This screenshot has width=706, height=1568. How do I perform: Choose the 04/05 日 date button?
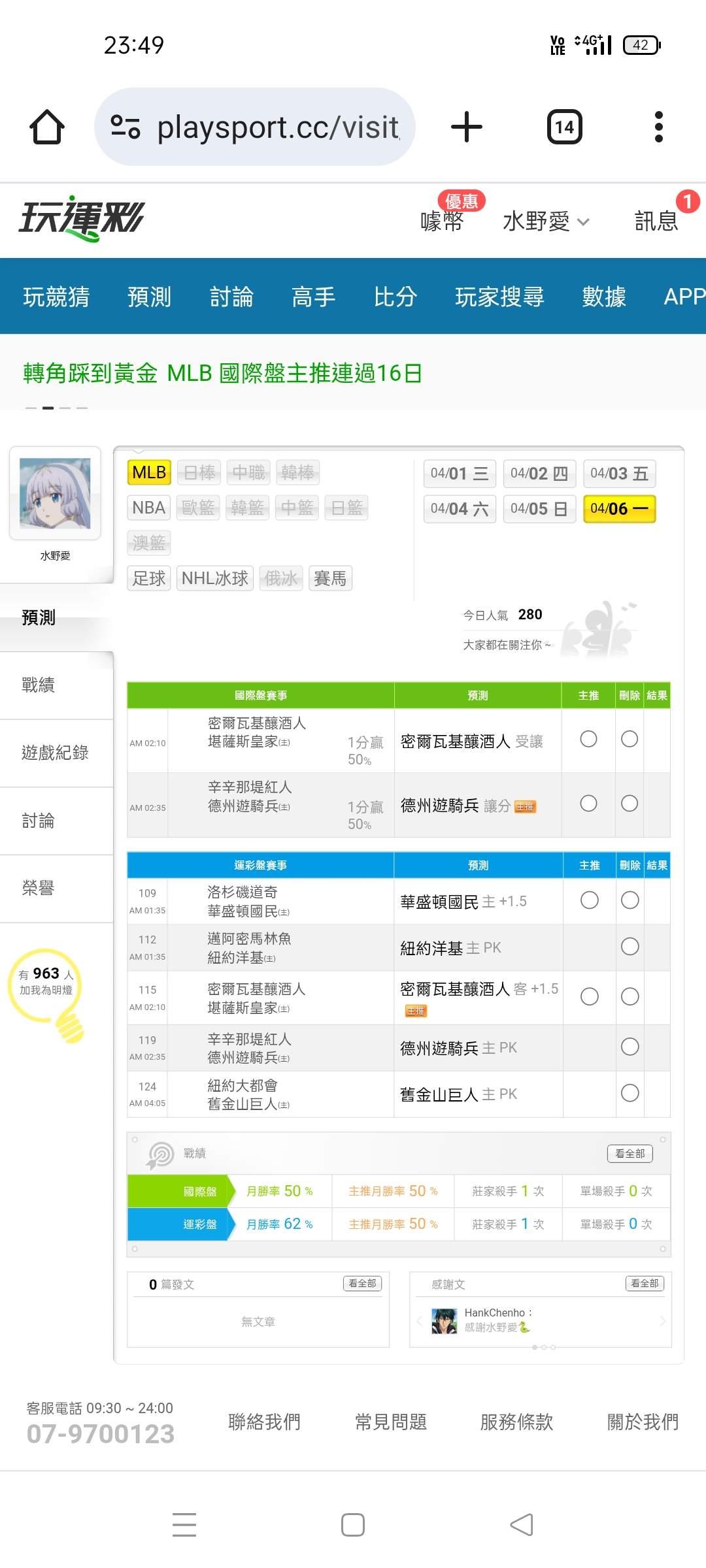tap(539, 509)
